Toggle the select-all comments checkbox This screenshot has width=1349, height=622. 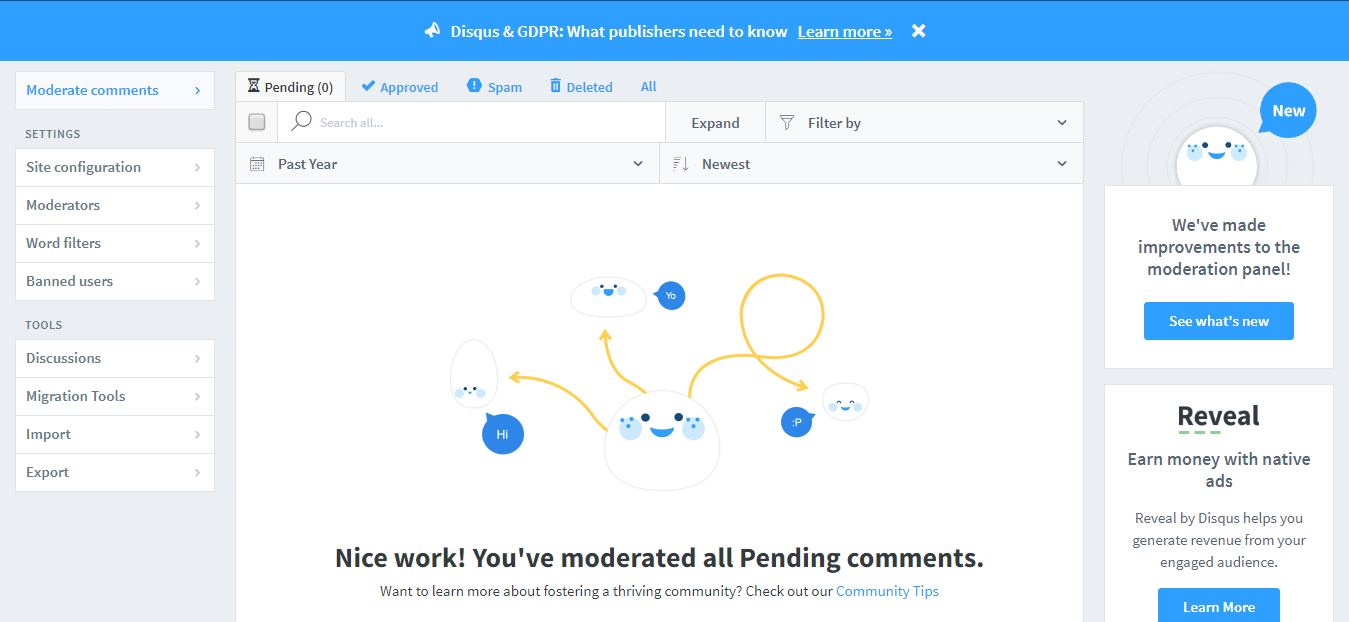(257, 122)
